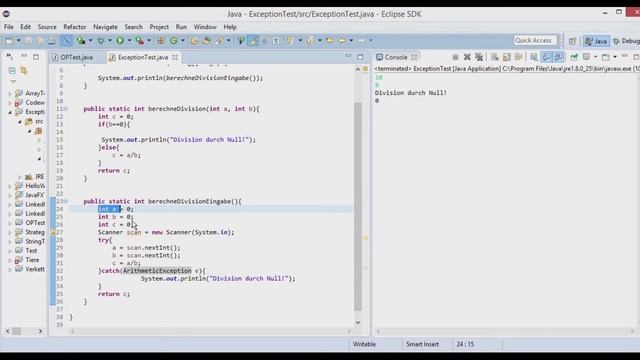The image size is (640, 360).
Task: Click Link with Editor icon in Package Explorer
Action: [x=23, y=71]
